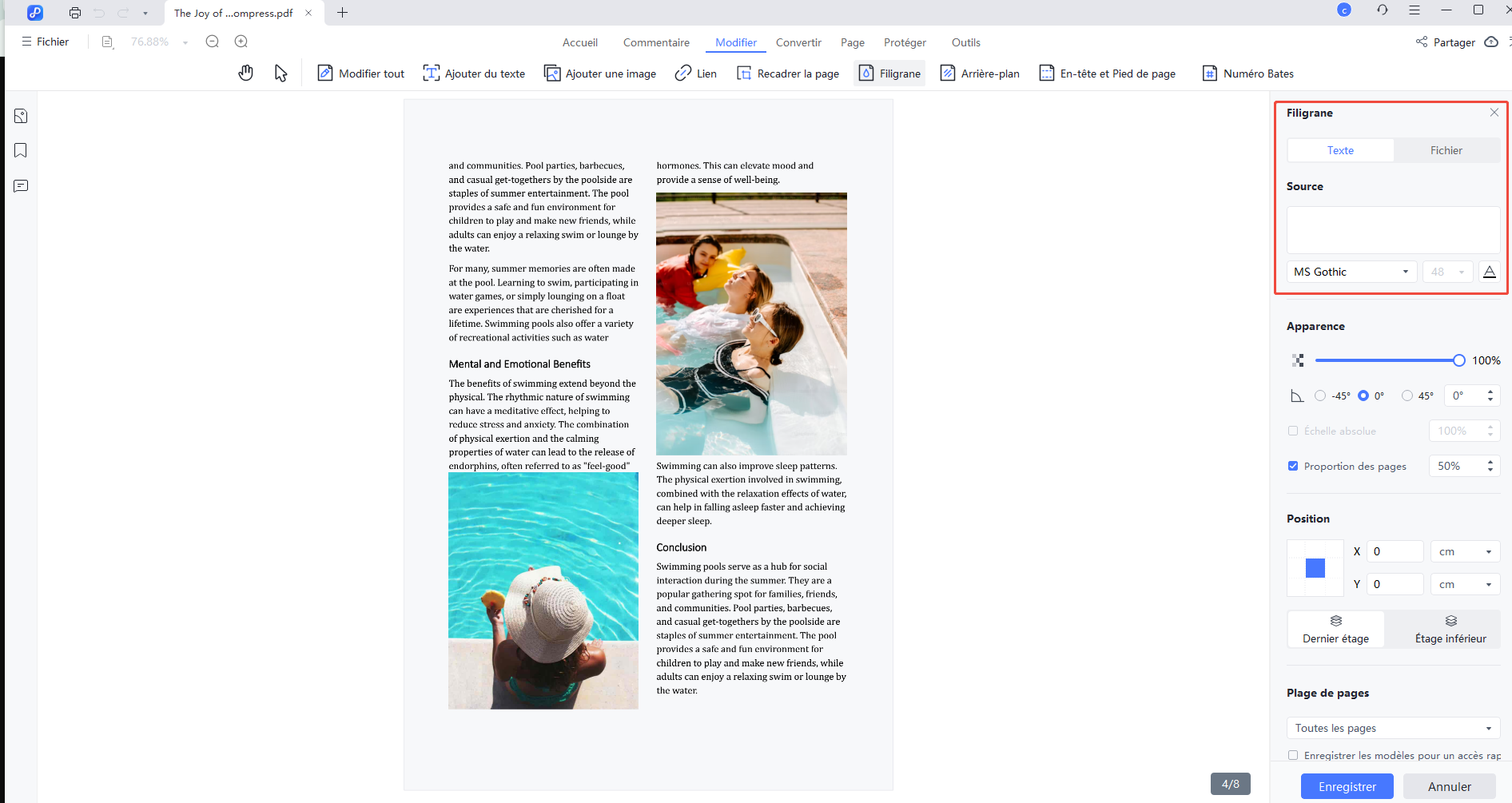This screenshot has height=803, width=1512.
Task: Select the -45° rotation radio button
Action: coord(1320,396)
